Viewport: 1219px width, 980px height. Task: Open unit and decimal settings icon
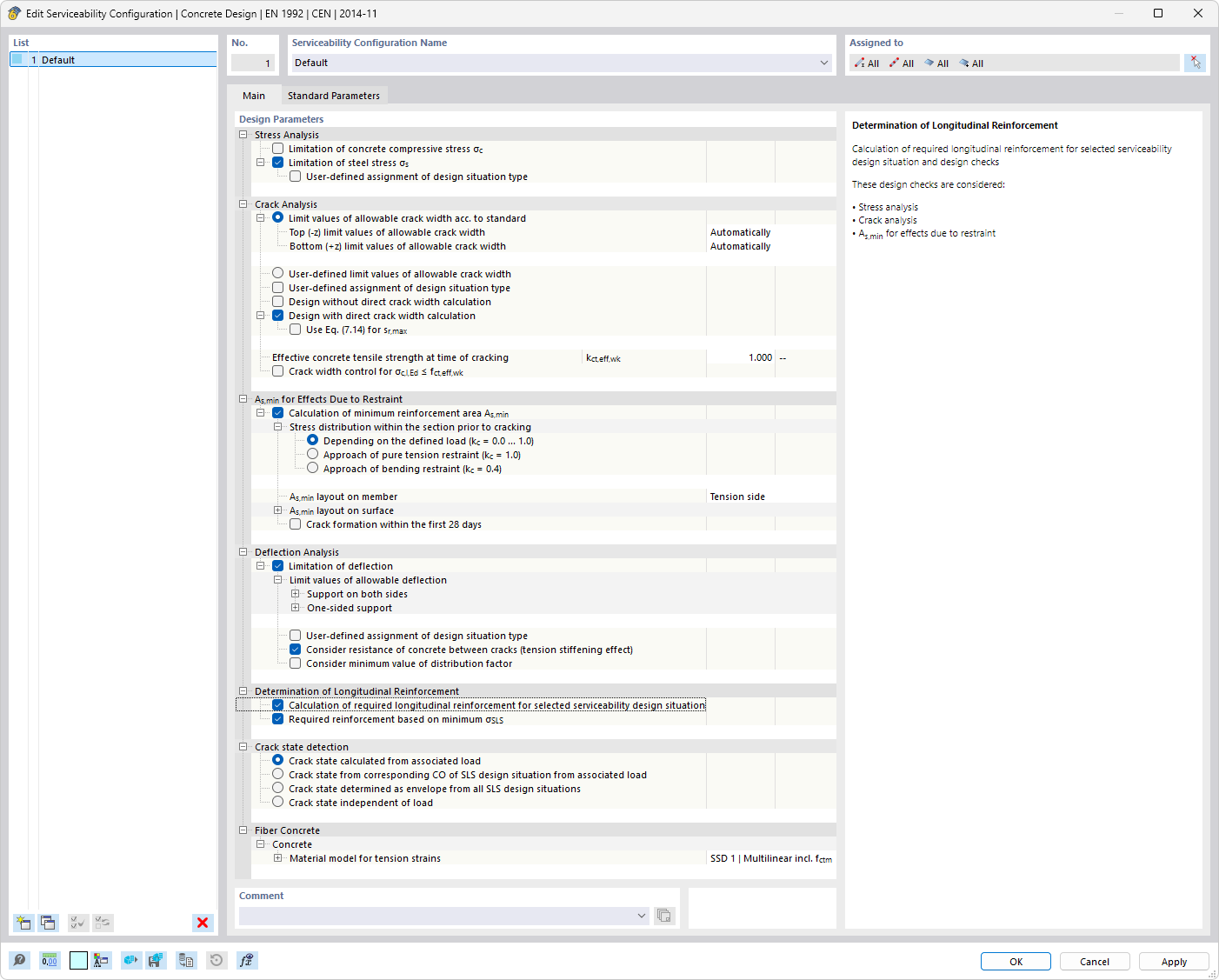click(x=50, y=960)
